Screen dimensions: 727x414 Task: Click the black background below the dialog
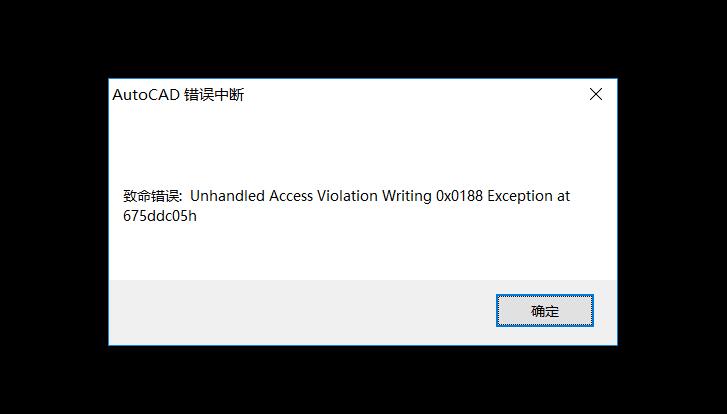[x=363, y=380]
